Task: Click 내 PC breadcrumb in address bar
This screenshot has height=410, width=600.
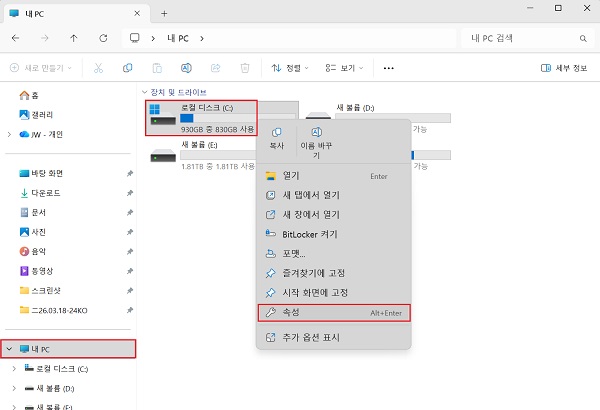Action: tap(178, 38)
